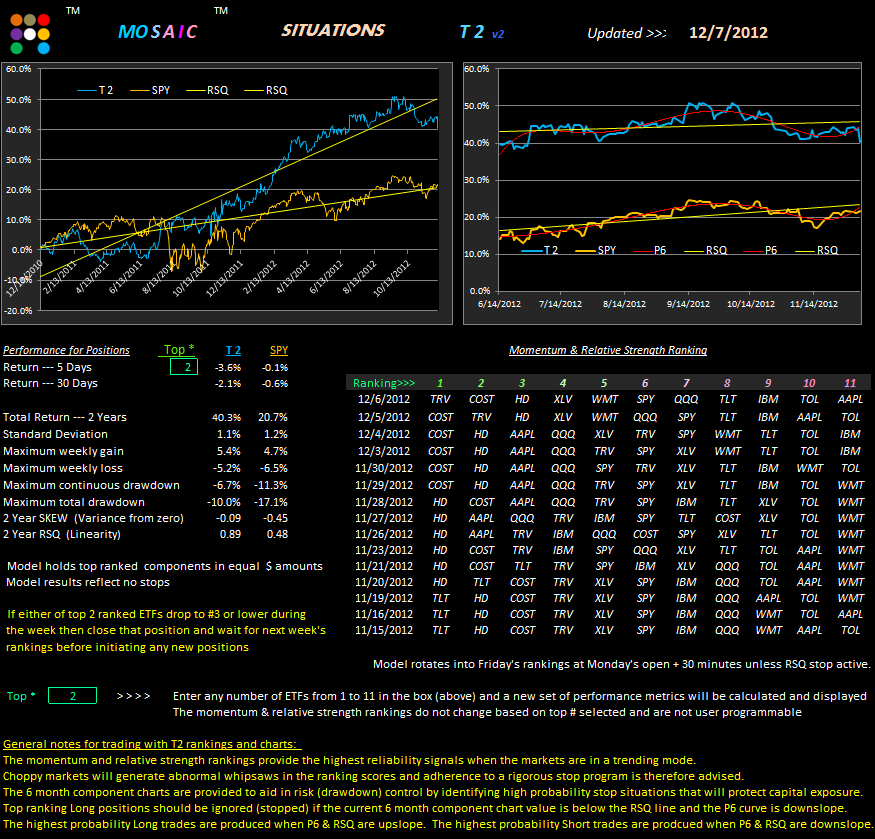875x839 pixels.
Task: Click the 11/16/2012 ranking row date
Action: (384, 613)
